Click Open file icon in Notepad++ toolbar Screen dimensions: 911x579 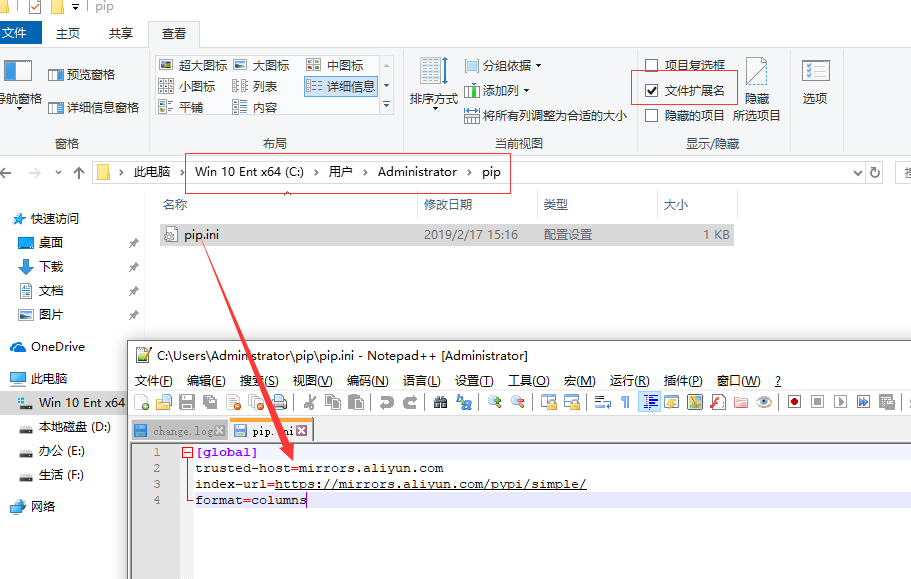click(164, 402)
